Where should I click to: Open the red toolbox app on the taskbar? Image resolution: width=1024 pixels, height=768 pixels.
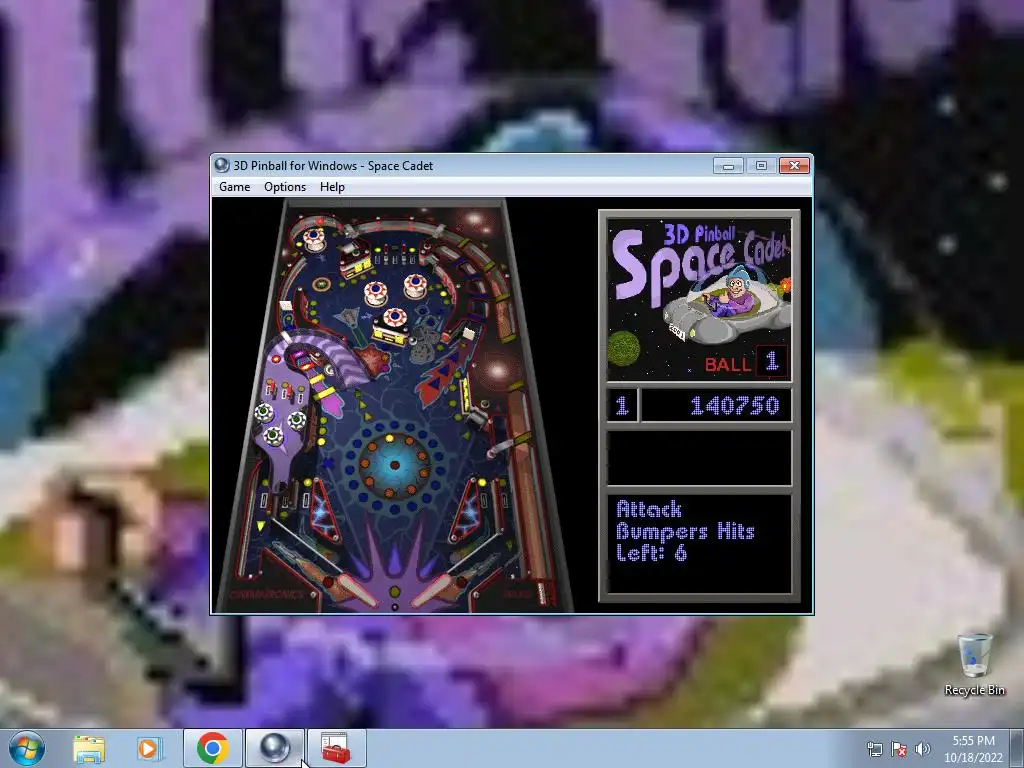click(x=336, y=748)
